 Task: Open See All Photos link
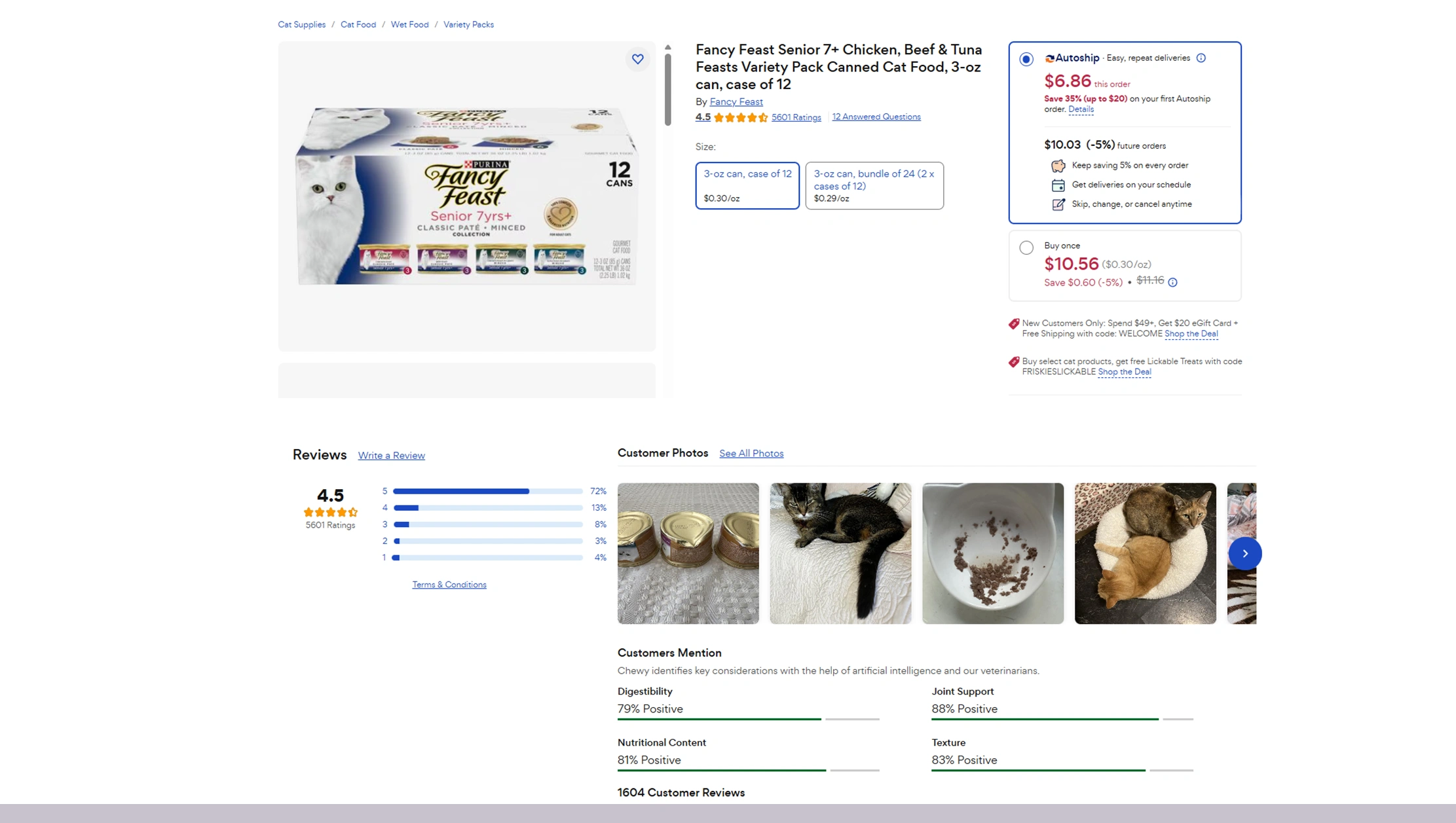click(x=751, y=453)
